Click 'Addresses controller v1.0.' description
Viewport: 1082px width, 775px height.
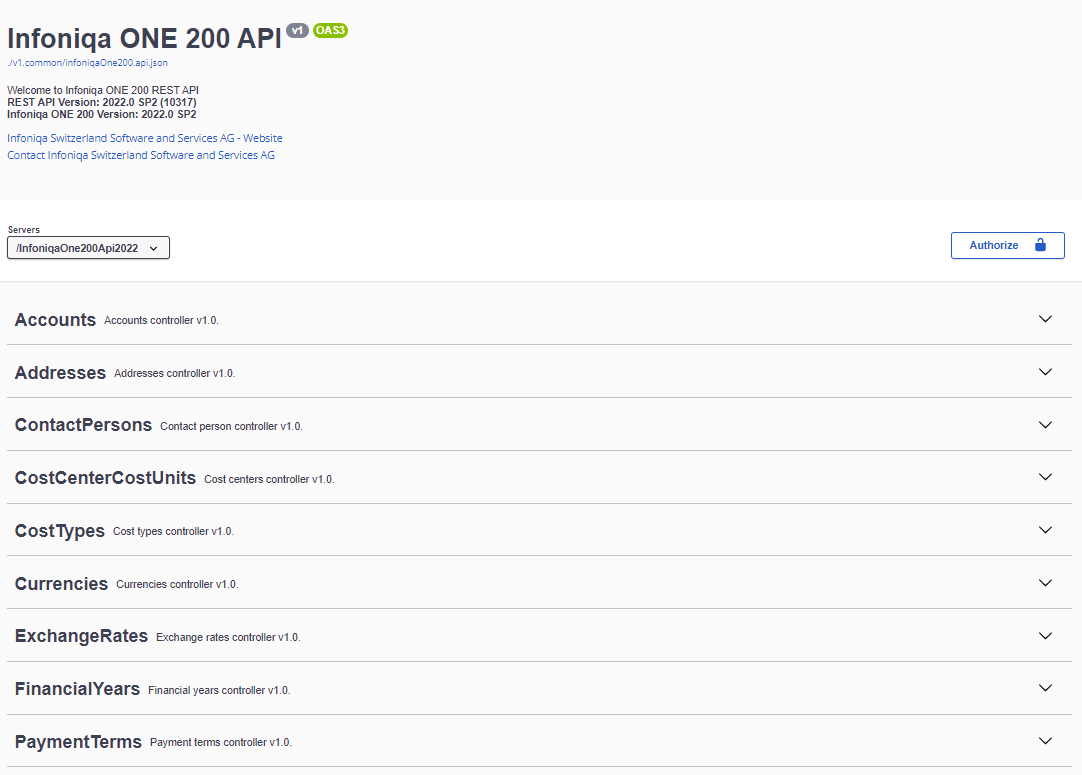coord(175,373)
